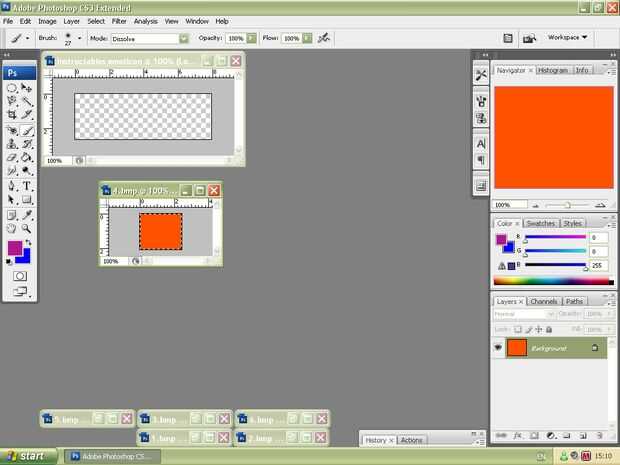Viewport: 620px width, 465px height.
Task: Select the Move tool
Action: click(x=26, y=88)
